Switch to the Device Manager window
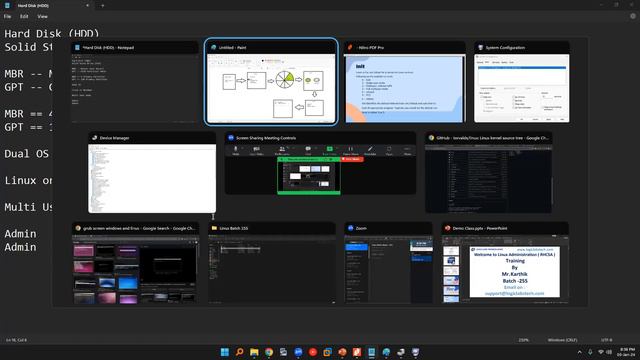640x360 pixels. 152,173
